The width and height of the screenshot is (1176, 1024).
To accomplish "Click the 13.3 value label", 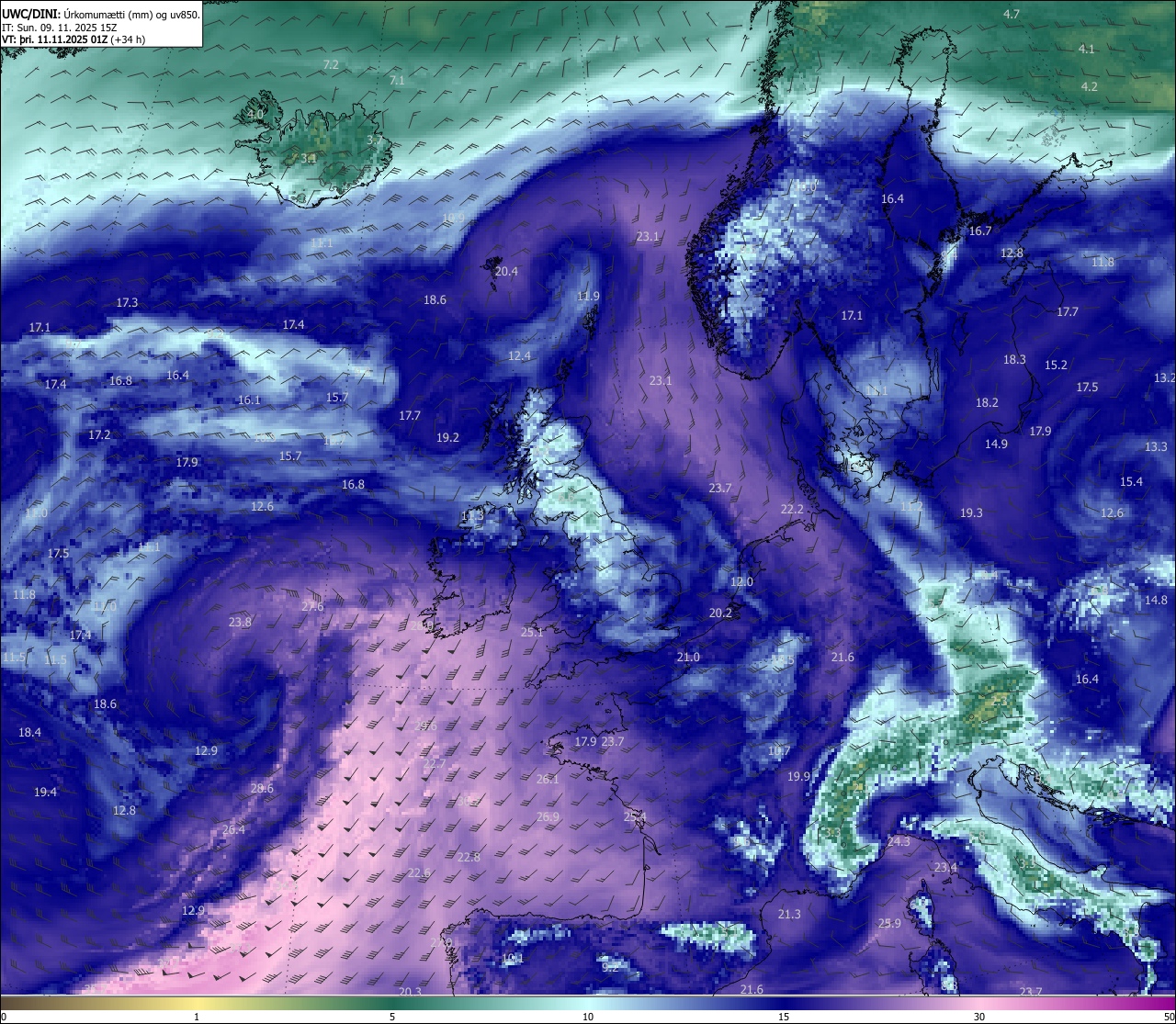I will tap(1156, 446).
